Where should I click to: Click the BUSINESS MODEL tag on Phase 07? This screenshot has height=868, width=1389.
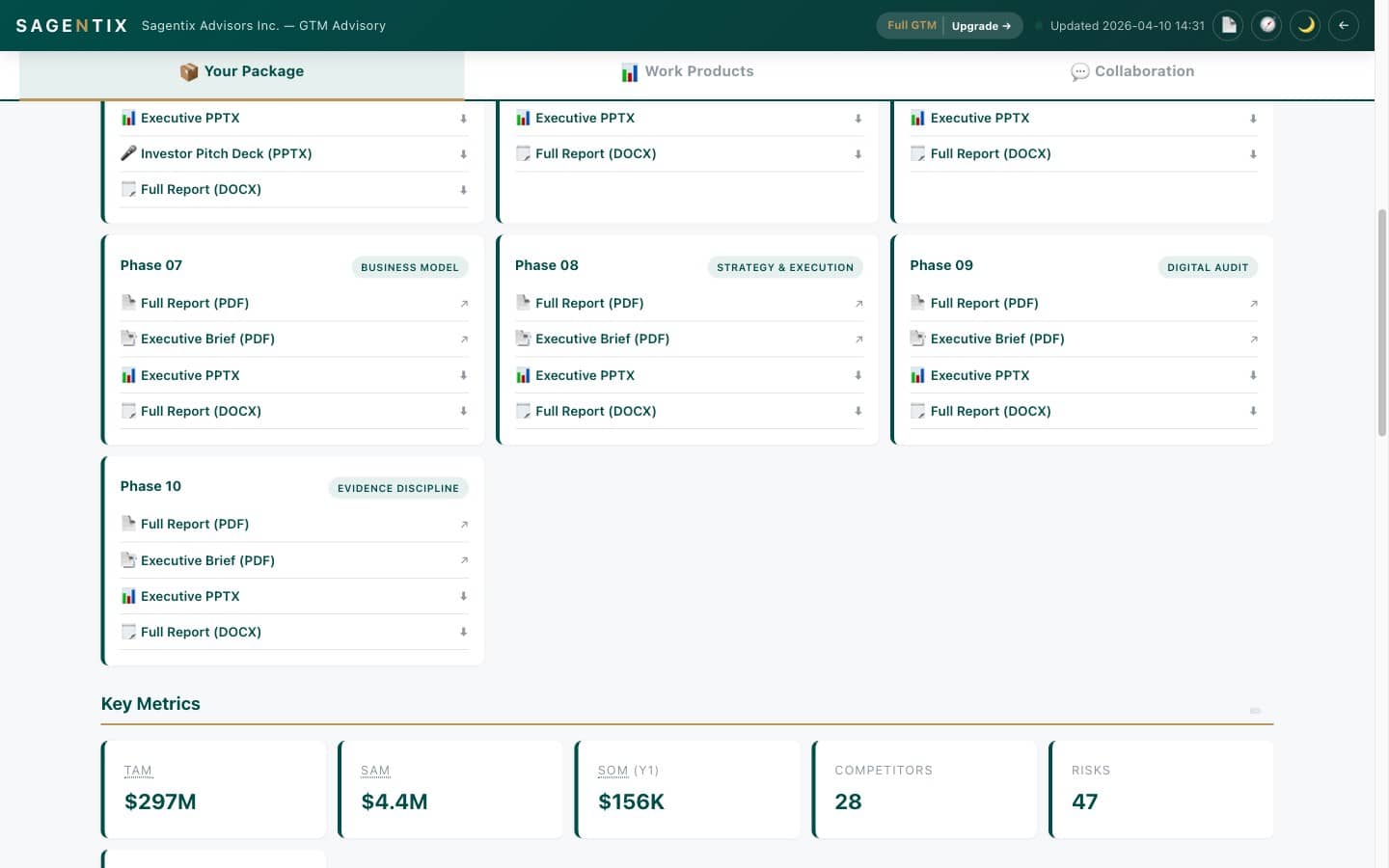[x=410, y=267]
